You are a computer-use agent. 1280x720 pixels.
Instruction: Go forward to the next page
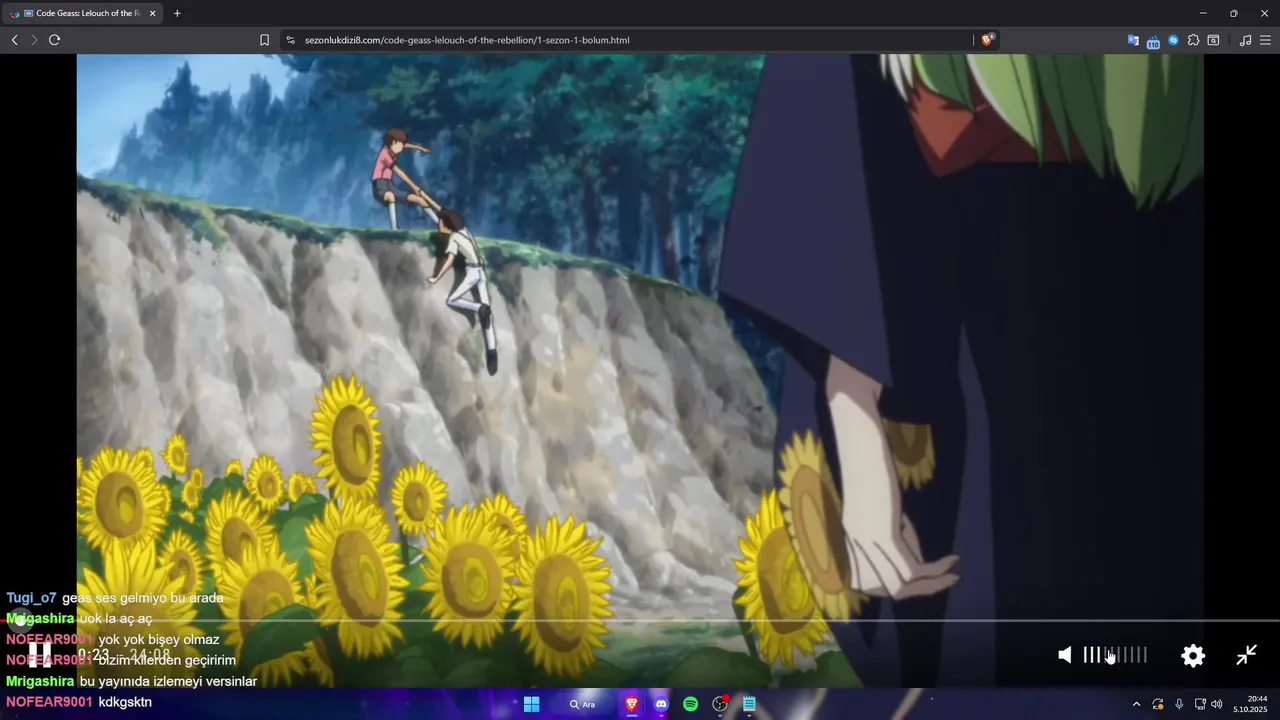(x=34, y=40)
